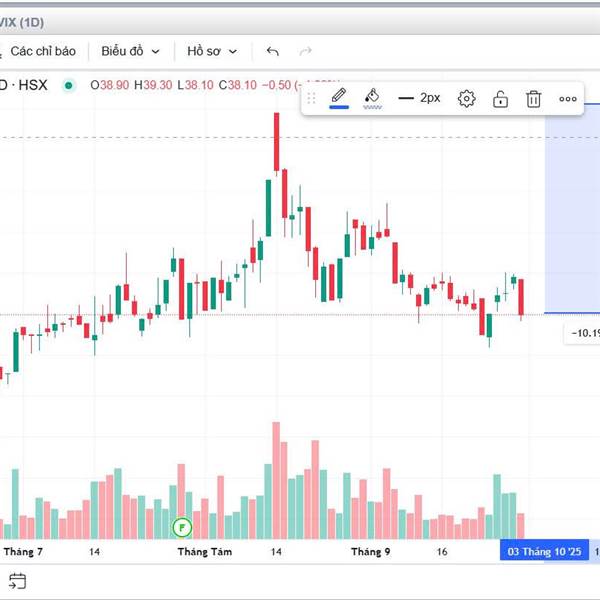Open go-to-date calendar icon
This screenshot has width=600, height=600.
click(x=17, y=580)
